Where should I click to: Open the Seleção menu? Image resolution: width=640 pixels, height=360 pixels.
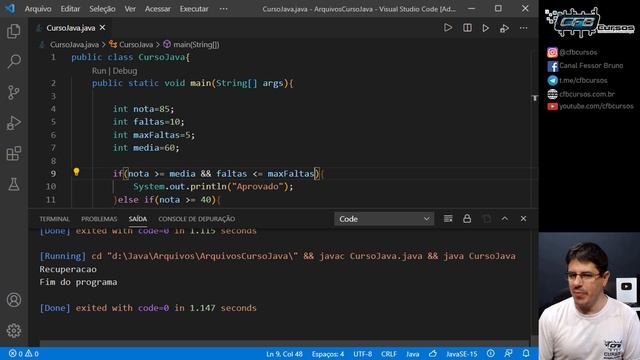click(x=102, y=9)
